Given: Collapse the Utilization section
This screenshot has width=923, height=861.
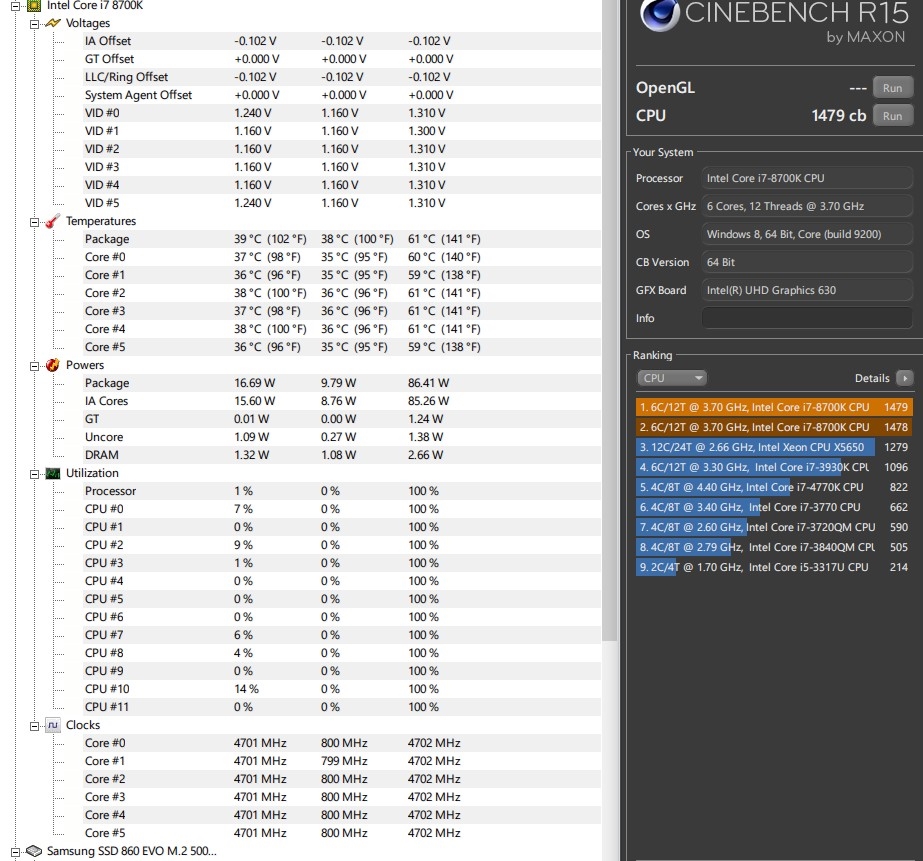Looking at the screenshot, I should point(34,474).
